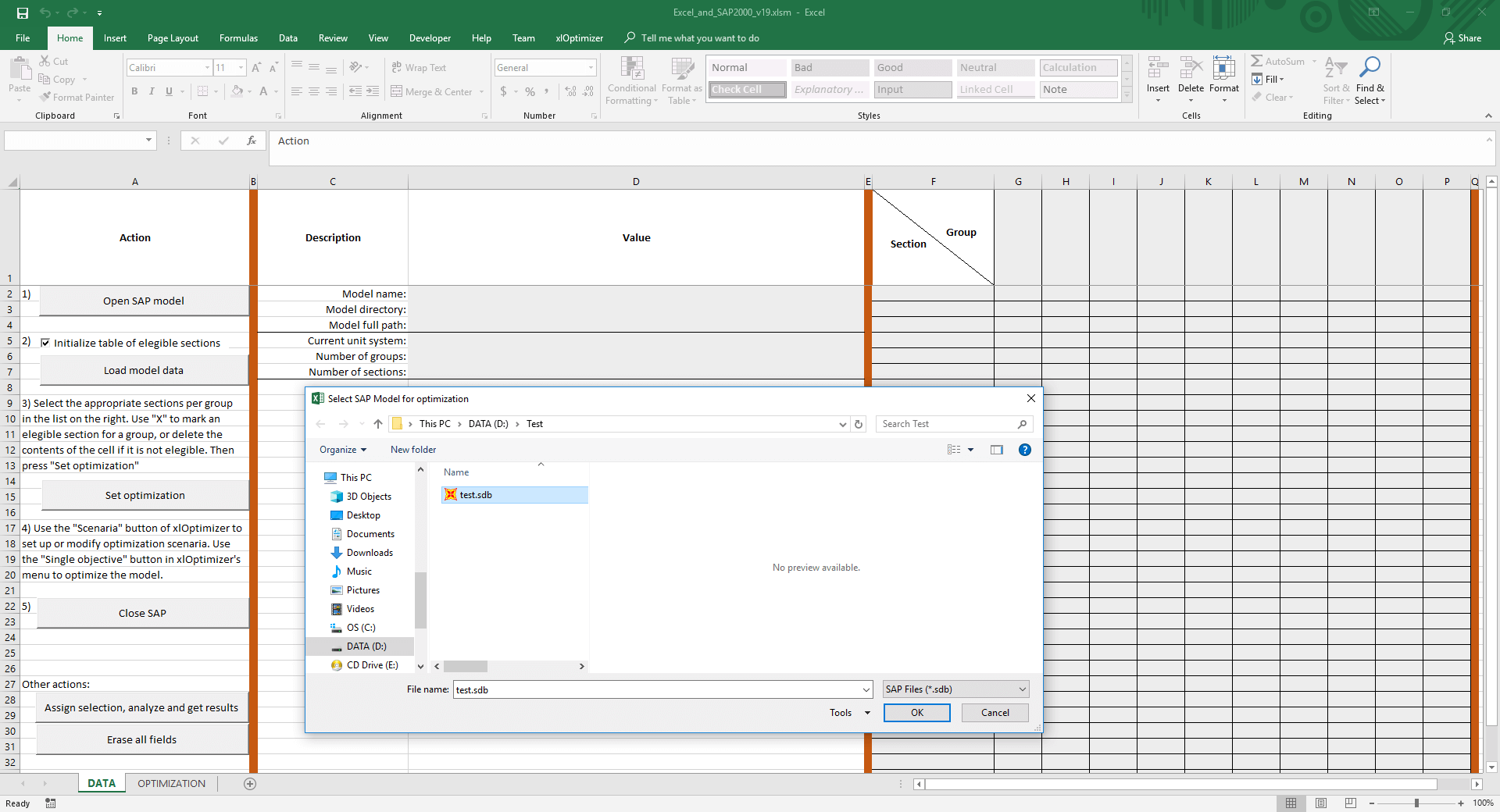Click the OK button in file dialog
1500x812 pixels.
coord(917,713)
